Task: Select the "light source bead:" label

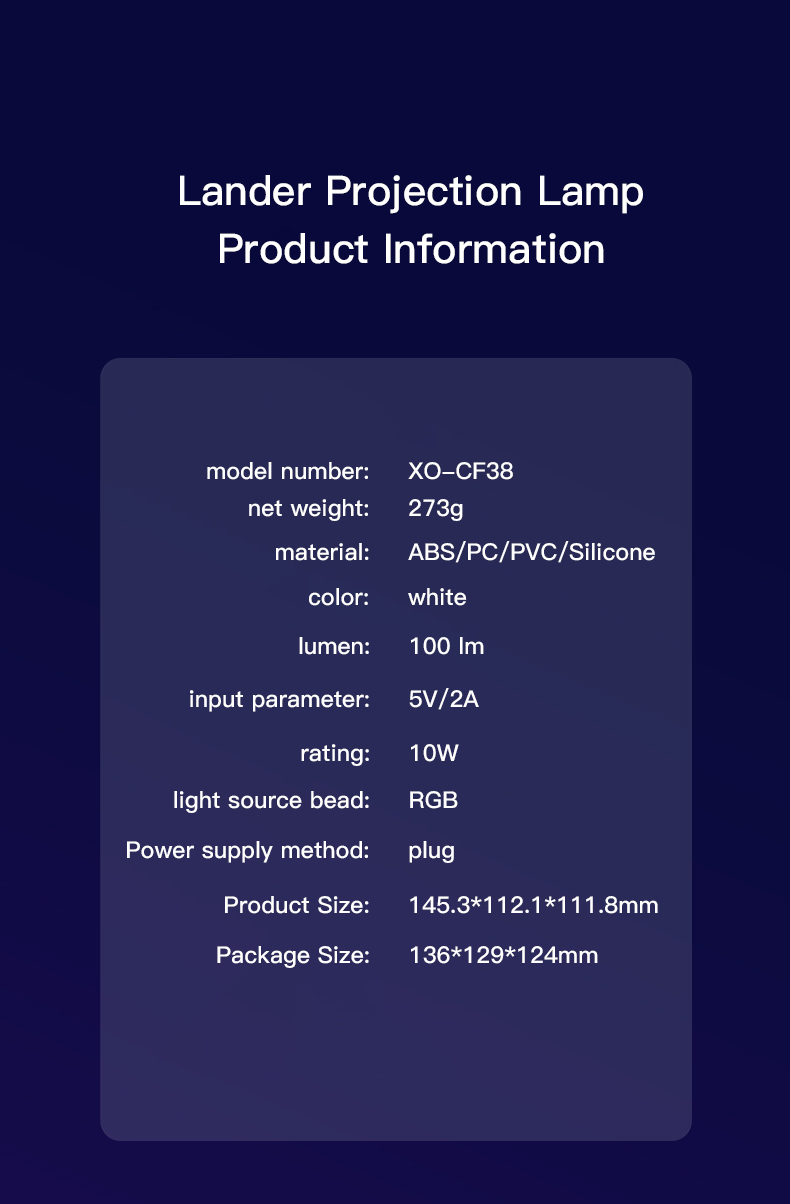Action: click(271, 801)
